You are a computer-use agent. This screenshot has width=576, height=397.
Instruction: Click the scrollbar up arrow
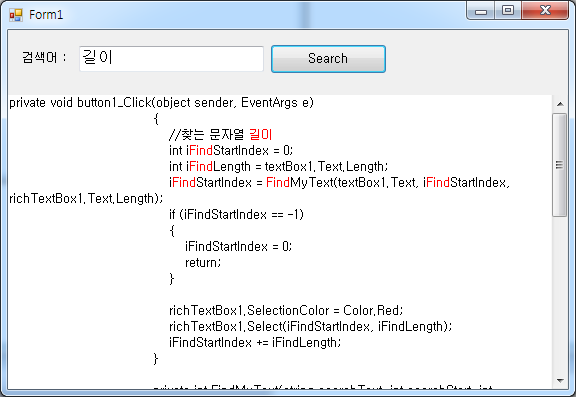560,104
